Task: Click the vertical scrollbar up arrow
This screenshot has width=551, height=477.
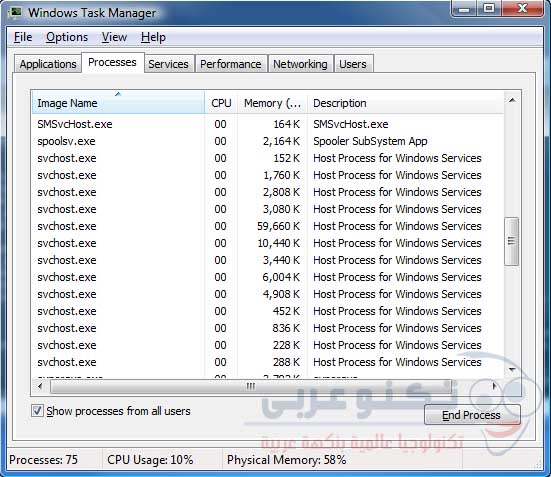Action: pyautogui.click(x=512, y=101)
